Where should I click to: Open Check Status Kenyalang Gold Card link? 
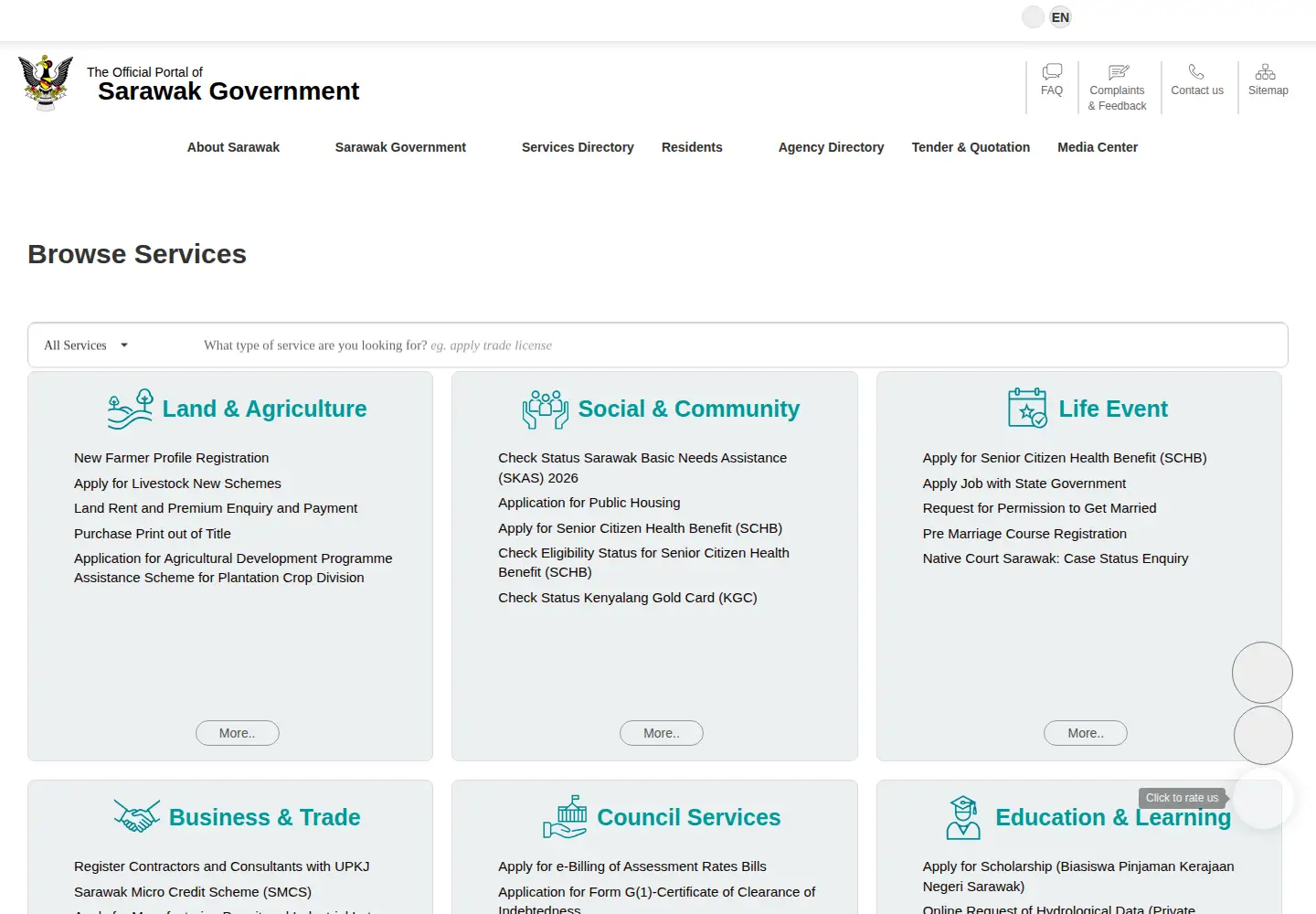coord(628,598)
